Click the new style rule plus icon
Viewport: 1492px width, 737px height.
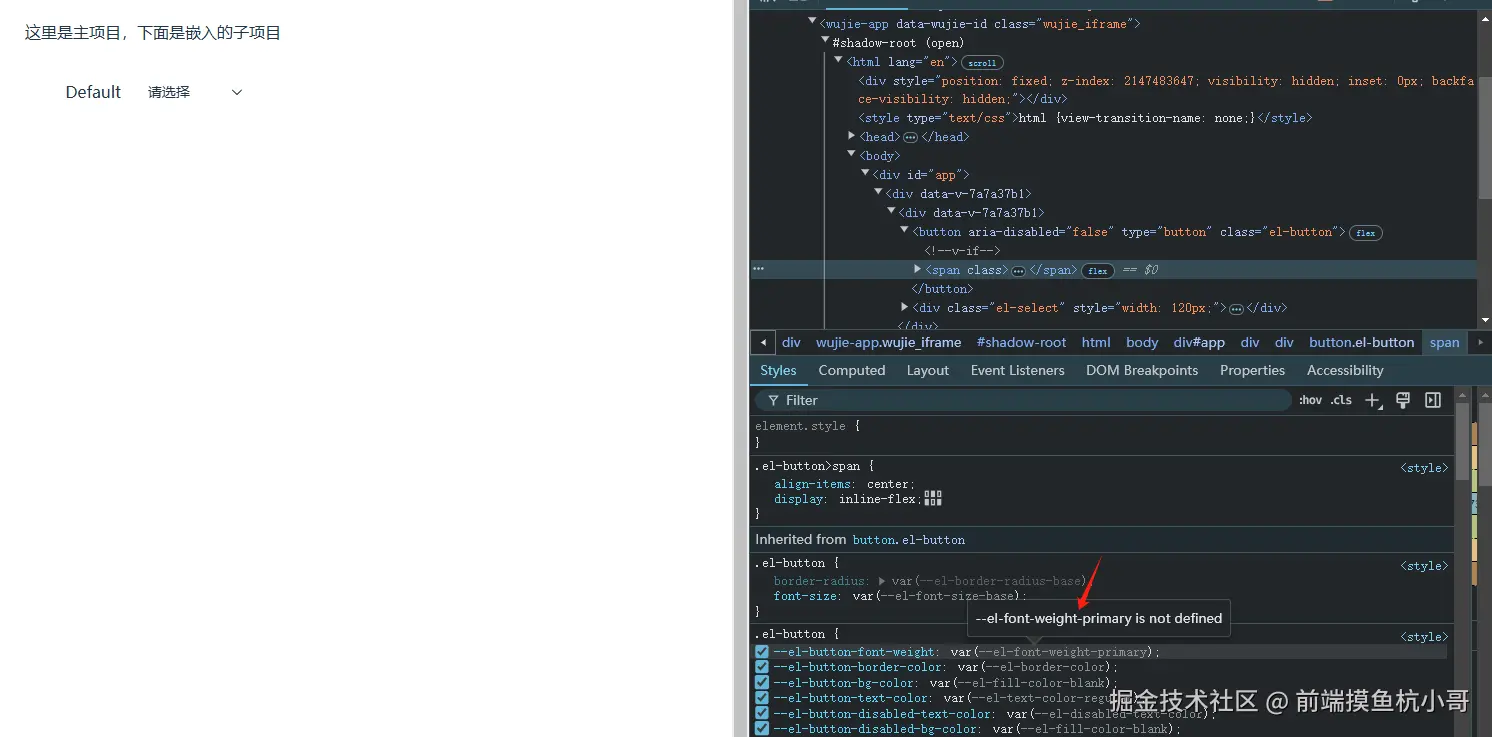[x=1372, y=400]
